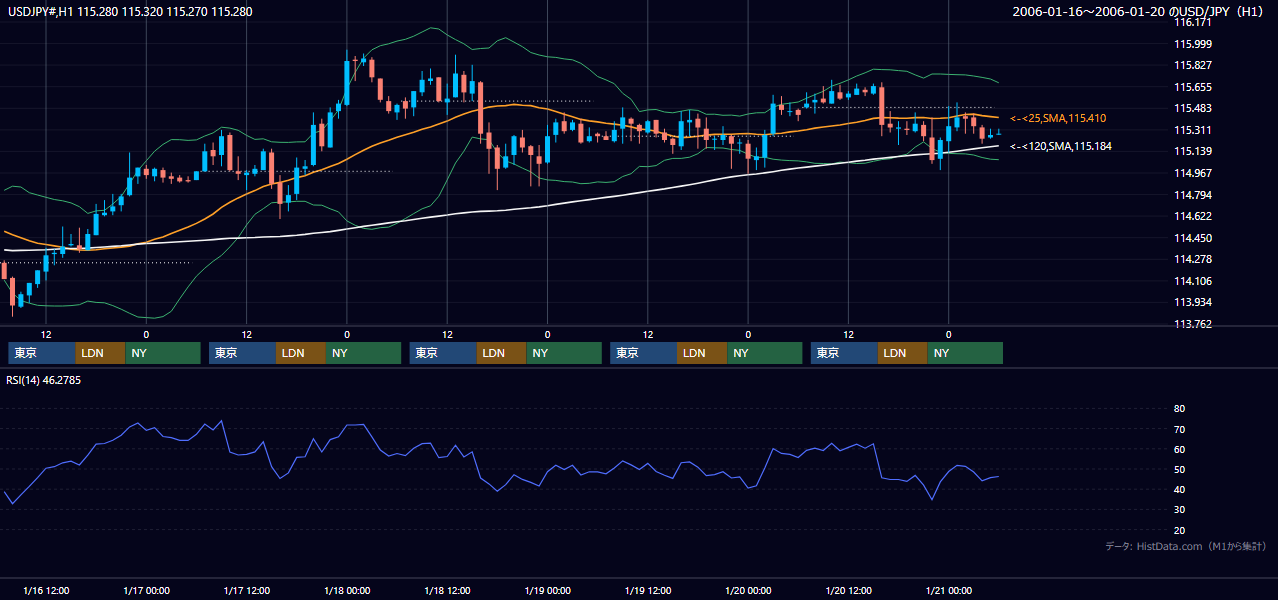Click the 1/19 00:00 time axis label
The width and height of the screenshot is (1278, 600).
click(x=547, y=590)
